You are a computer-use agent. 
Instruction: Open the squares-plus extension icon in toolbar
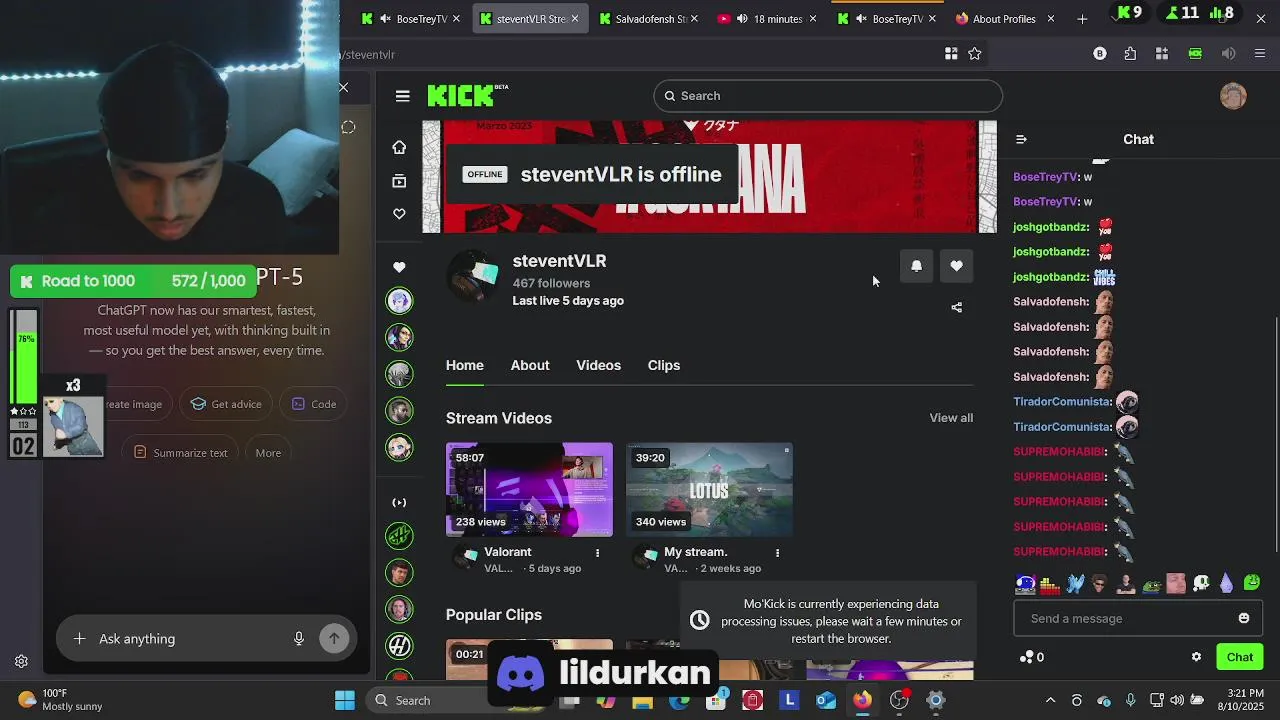click(x=1162, y=54)
